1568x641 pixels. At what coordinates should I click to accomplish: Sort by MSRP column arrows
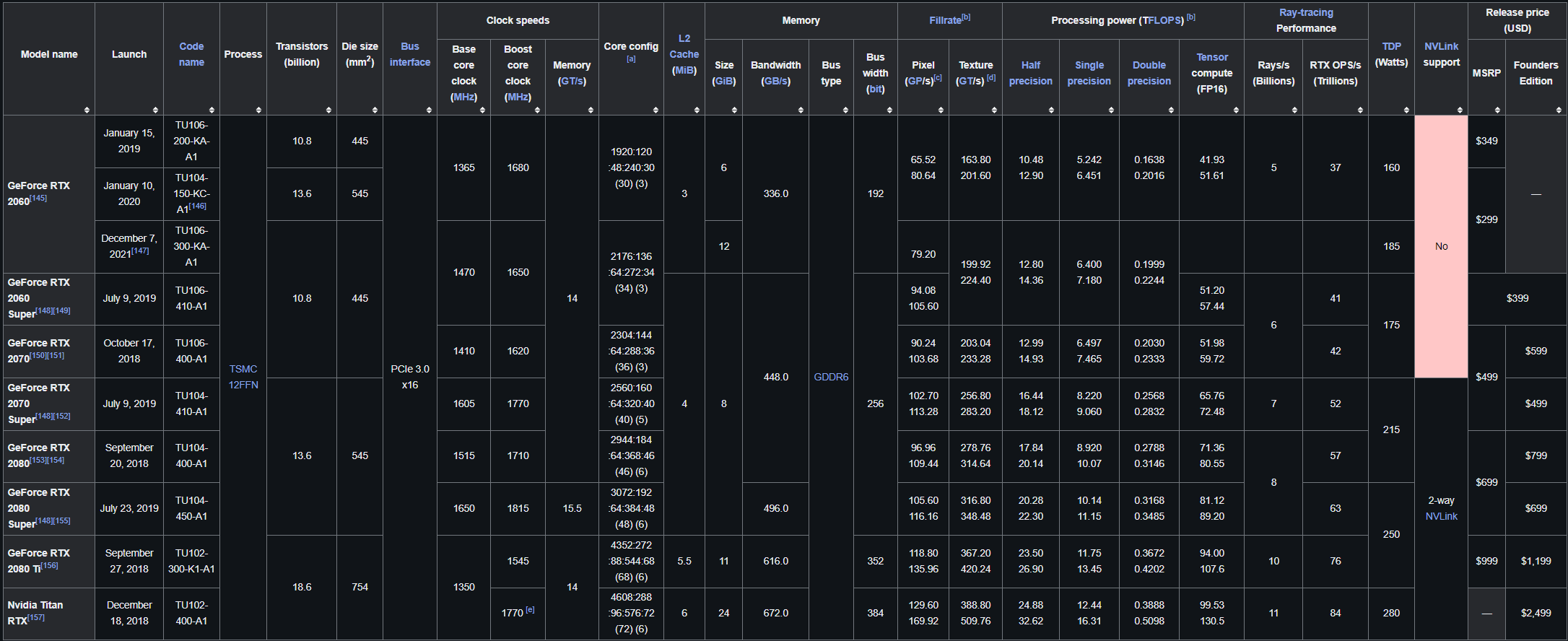click(1497, 110)
